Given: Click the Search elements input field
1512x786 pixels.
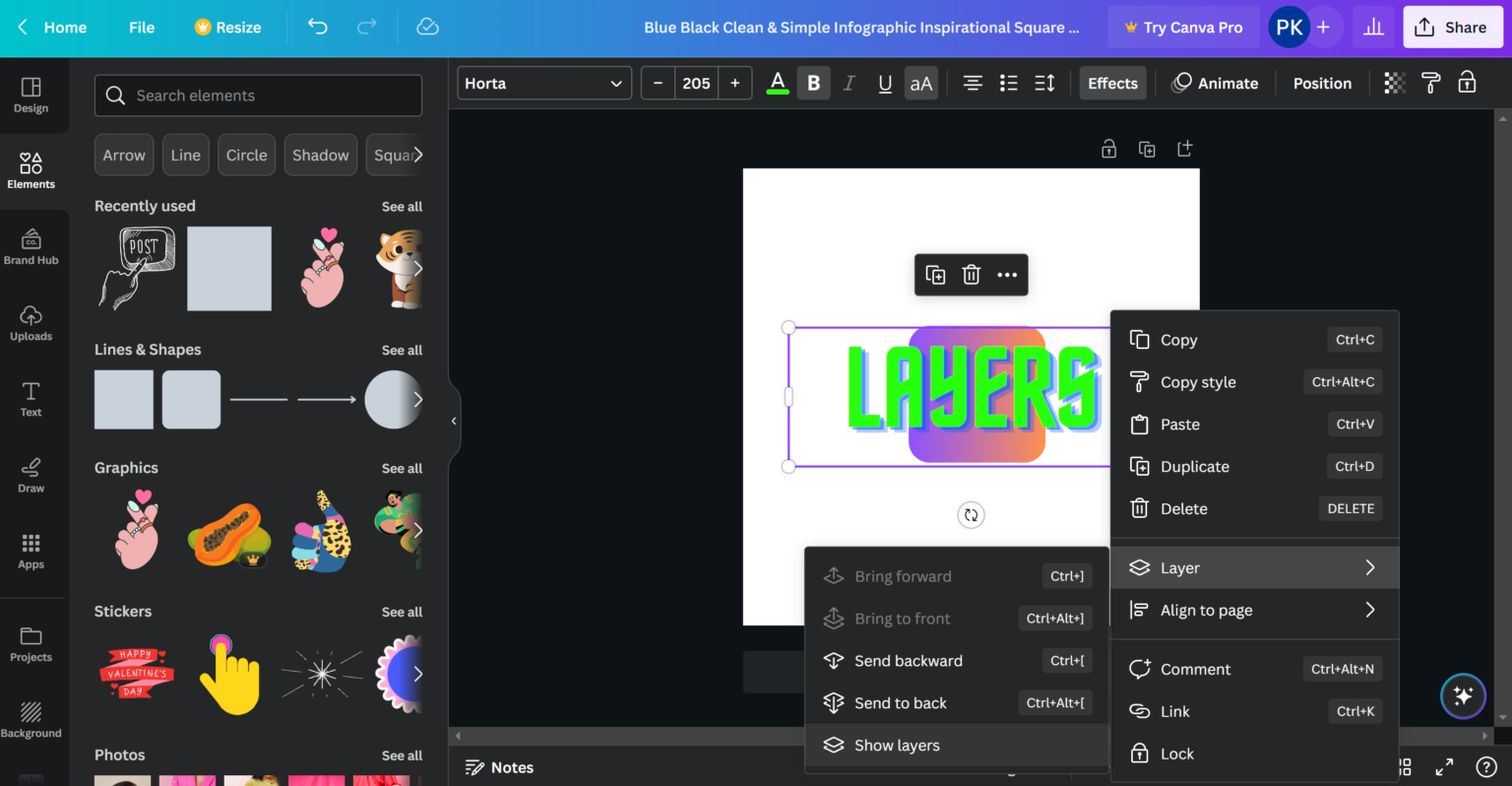Looking at the screenshot, I should [258, 96].
